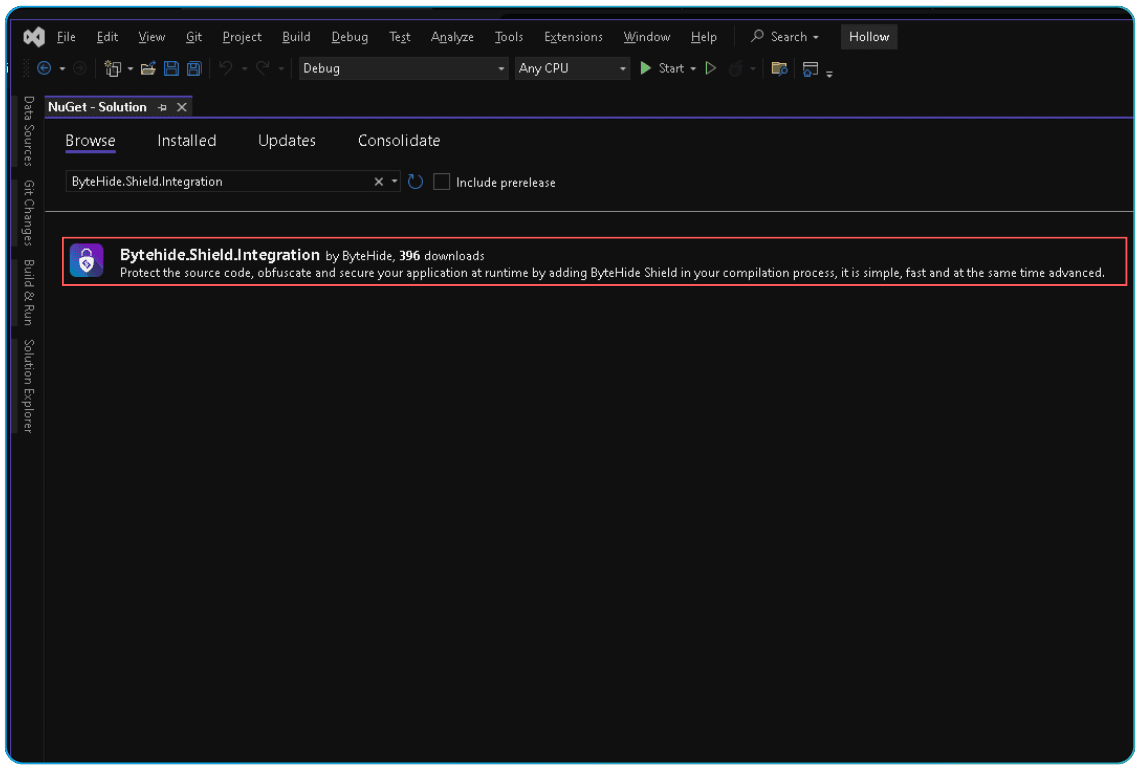Viewport: 1140px width, 768px height.
Task: Open the Build menu
Action: (297, 37)
